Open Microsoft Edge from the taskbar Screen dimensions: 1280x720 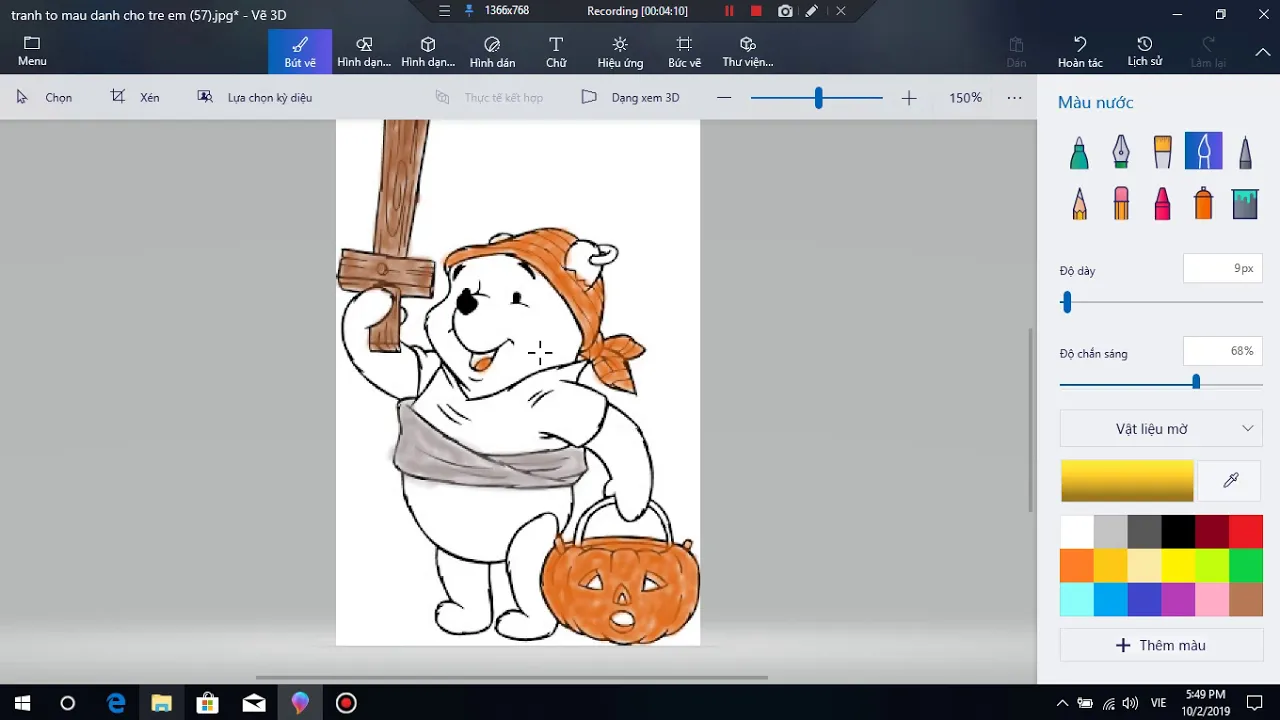click(116, 703)
